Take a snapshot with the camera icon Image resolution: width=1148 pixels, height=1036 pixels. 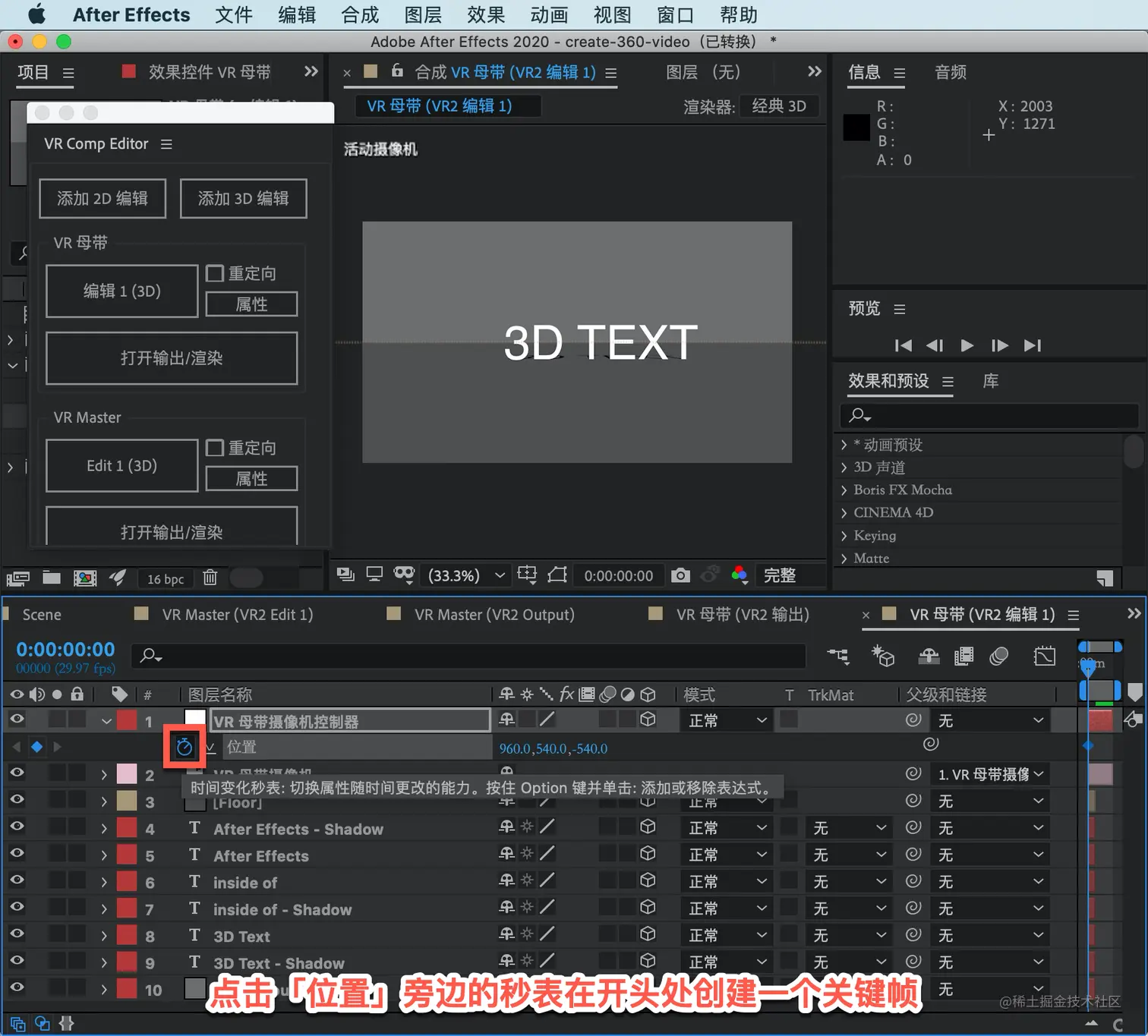pyautogui.click(x=681, y=575)
